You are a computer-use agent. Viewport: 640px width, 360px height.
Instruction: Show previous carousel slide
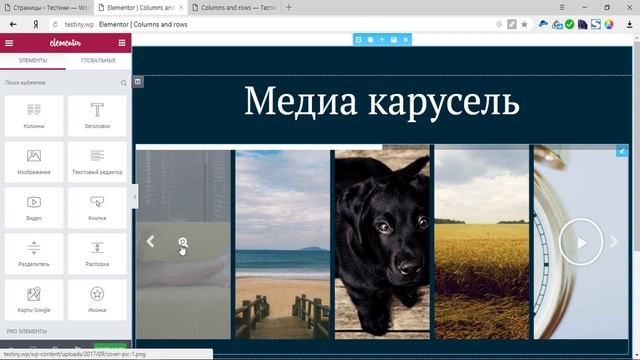coord(150,242)
